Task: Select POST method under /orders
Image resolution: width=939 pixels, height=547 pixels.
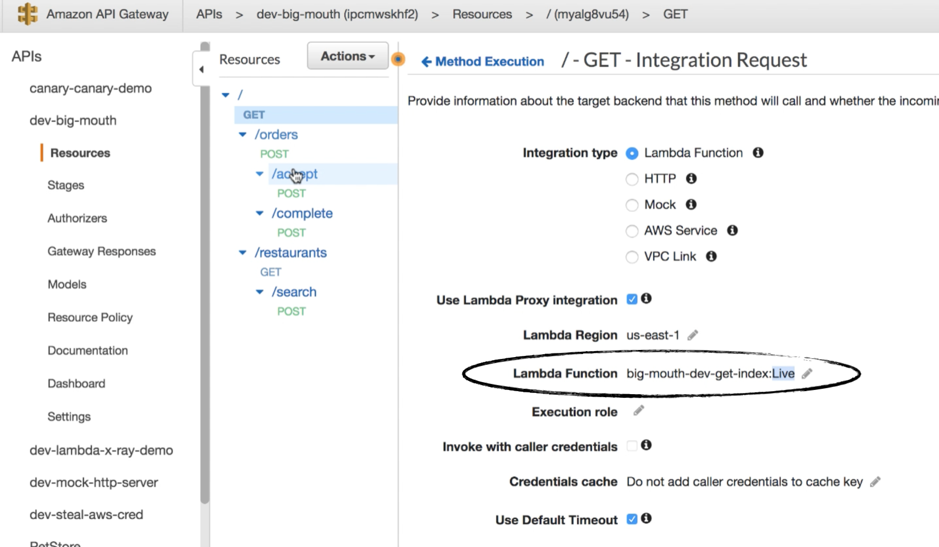Action: 274,154
